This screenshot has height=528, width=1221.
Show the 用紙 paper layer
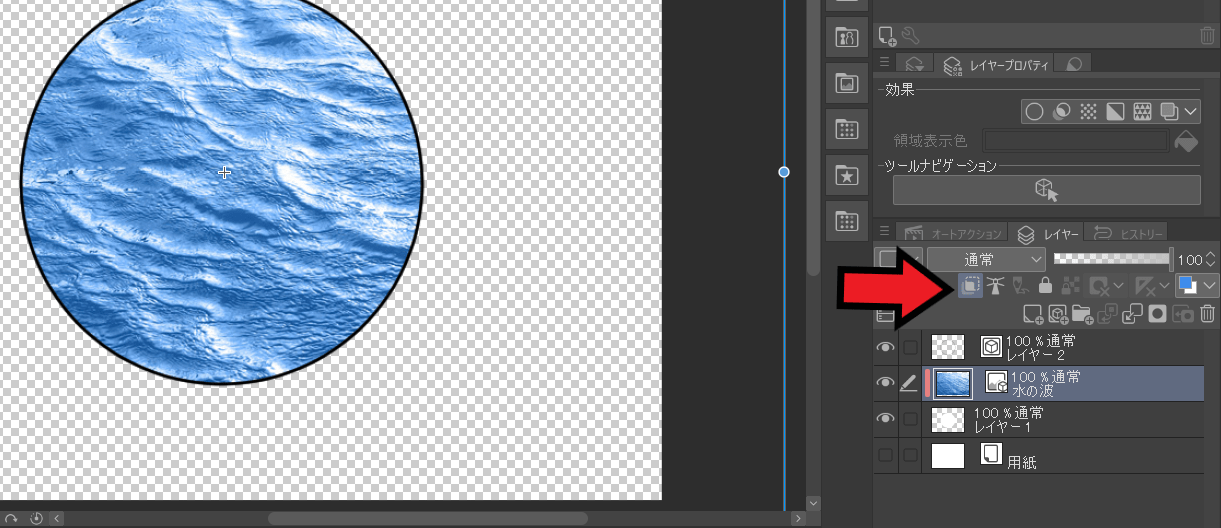885,456
